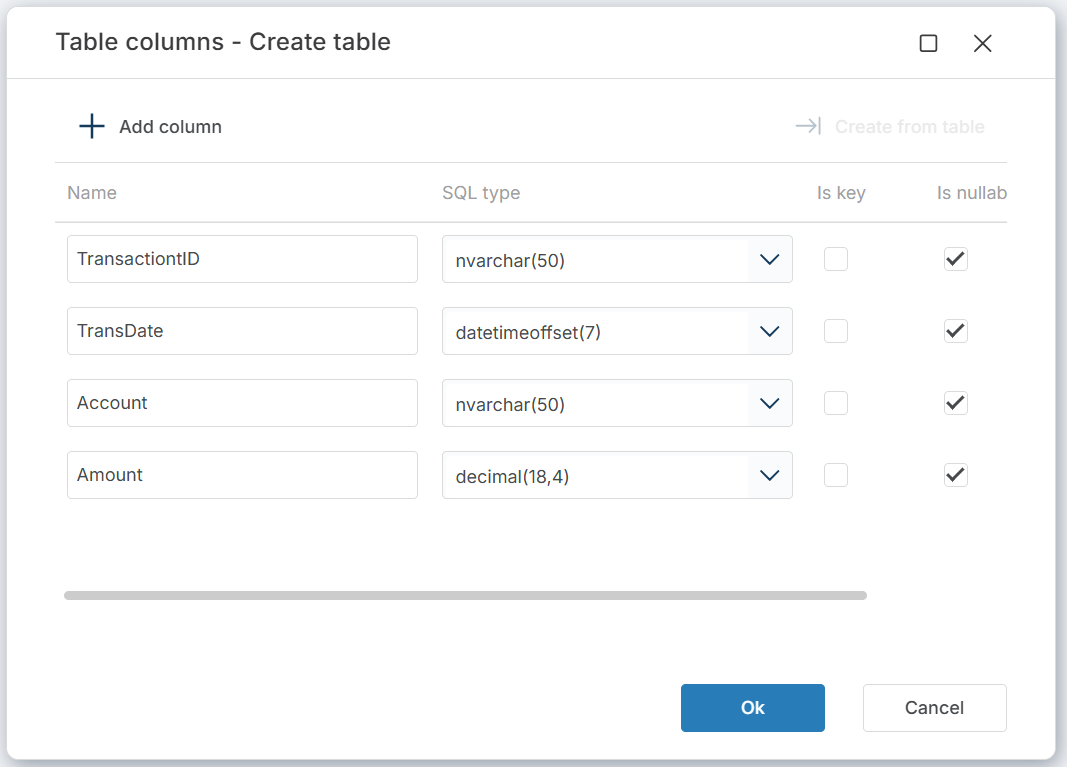Edit the TransactiontID name field
The width and height of the screenshot is (1067, 767).
[x=242, y=259]
